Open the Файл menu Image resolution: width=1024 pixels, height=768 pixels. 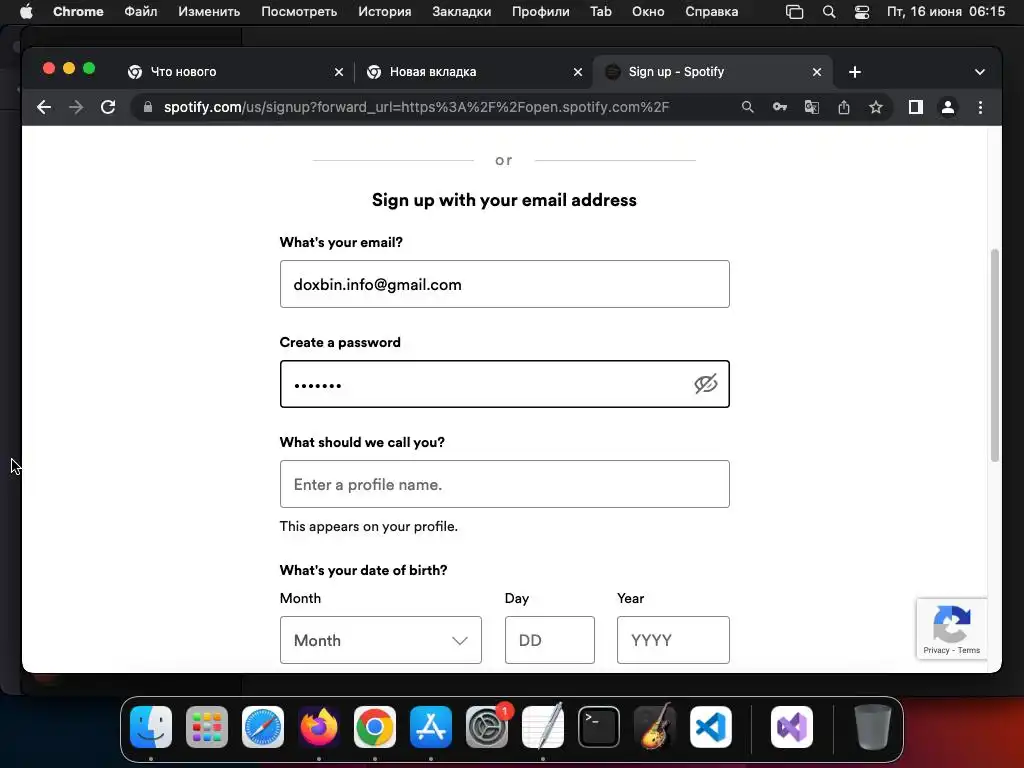[140, 12]
